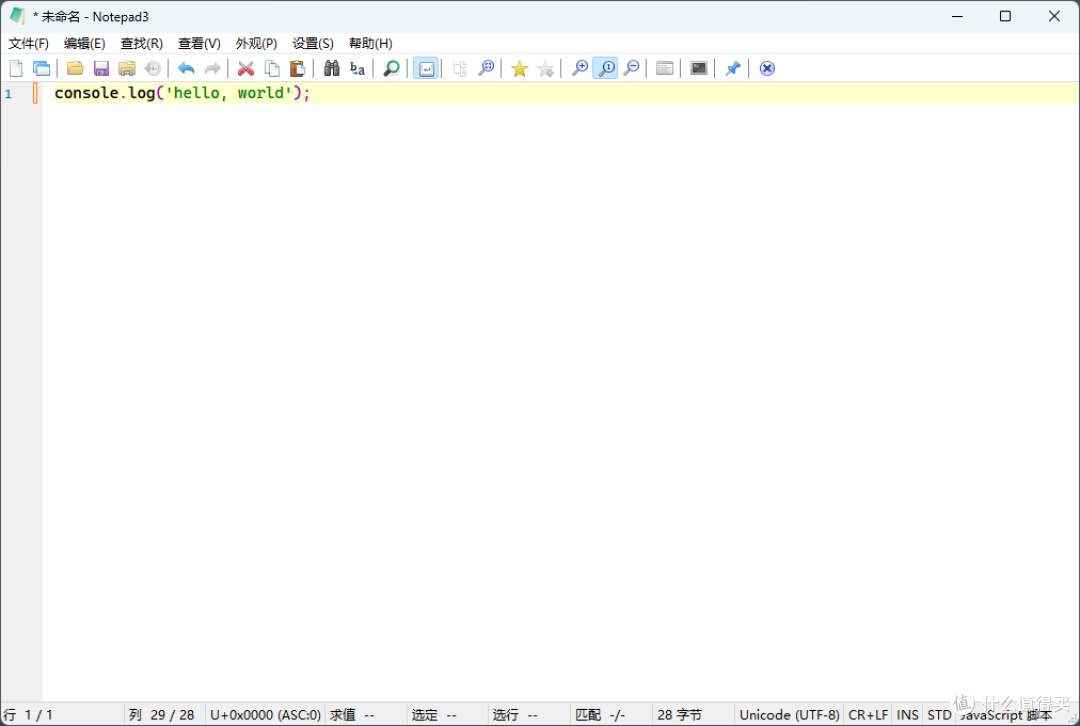The width and height of the screenshot is (1080, 726).
Task: Toggle INS insert mode in status bar
Action: [x=907, y=715]
